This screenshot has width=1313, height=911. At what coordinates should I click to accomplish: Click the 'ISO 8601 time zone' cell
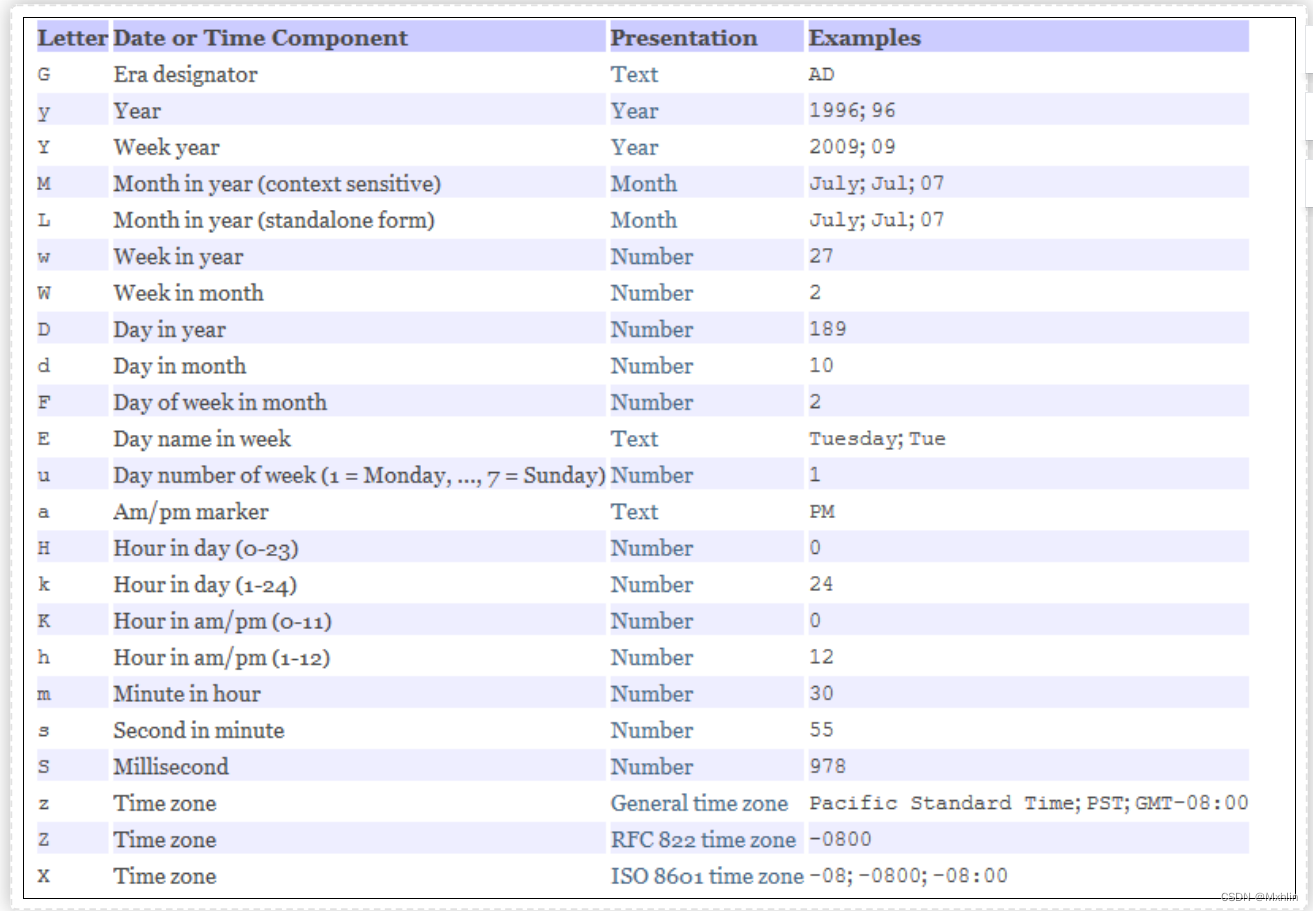(707, 876)
